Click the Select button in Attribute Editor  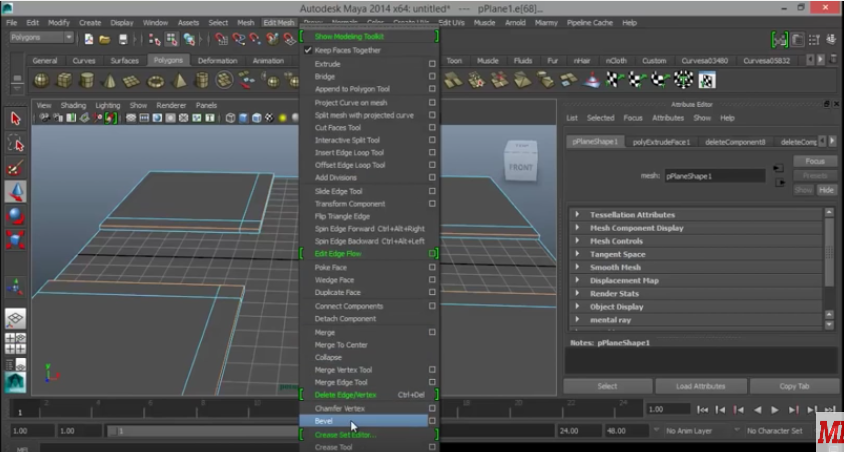click(607, 386)
